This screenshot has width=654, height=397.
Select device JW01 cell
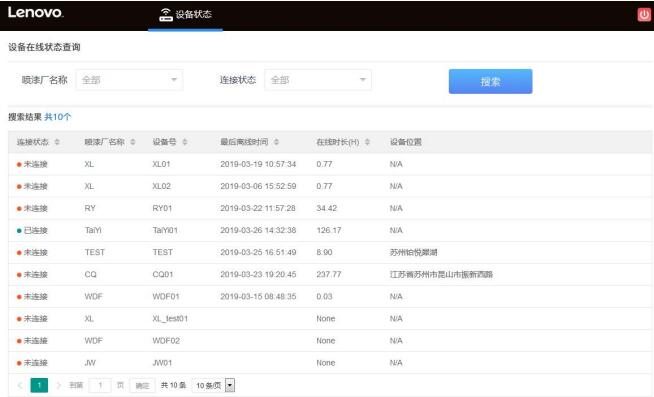[x=162, y=363]
